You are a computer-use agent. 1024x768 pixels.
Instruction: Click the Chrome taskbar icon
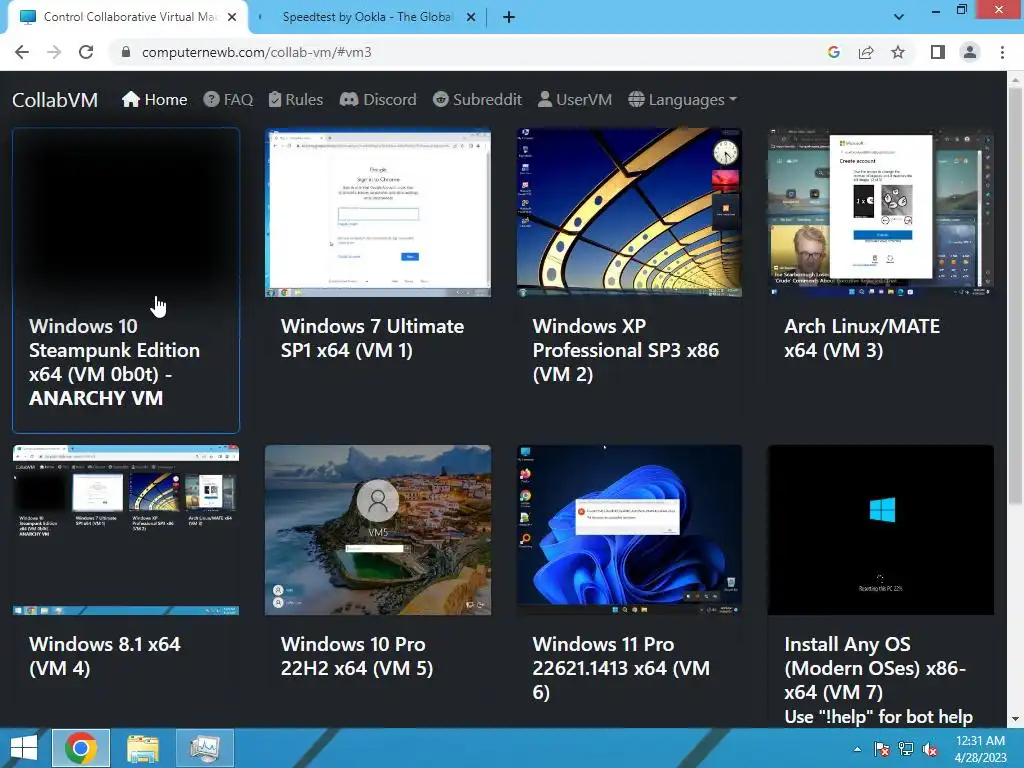click(81, 748)
